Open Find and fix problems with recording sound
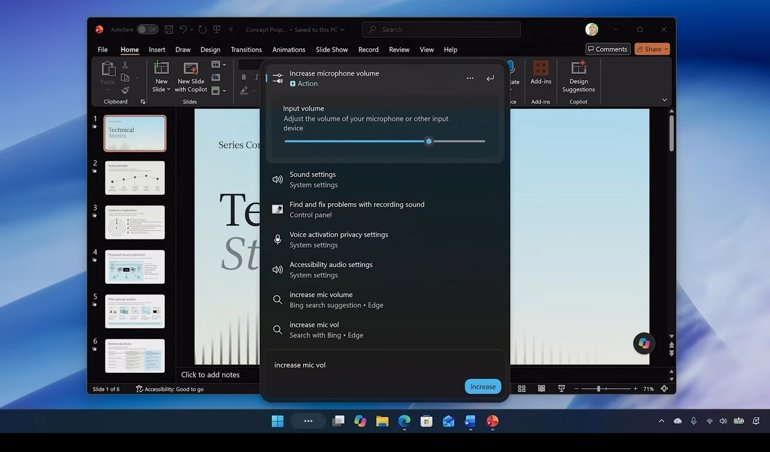This screenshot has width=770, height=452. 384,209
